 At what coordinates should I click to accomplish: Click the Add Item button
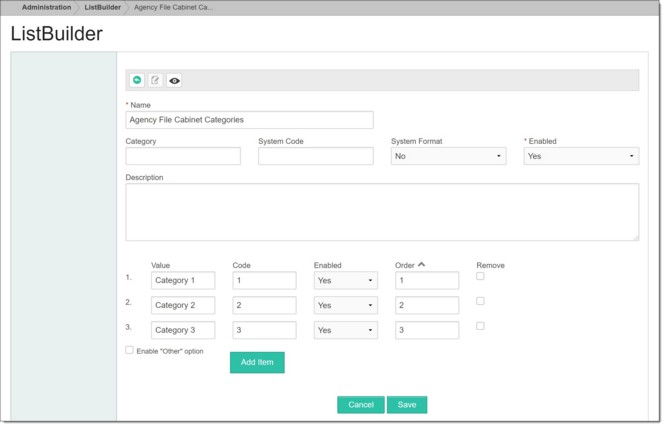pos(257,363)
